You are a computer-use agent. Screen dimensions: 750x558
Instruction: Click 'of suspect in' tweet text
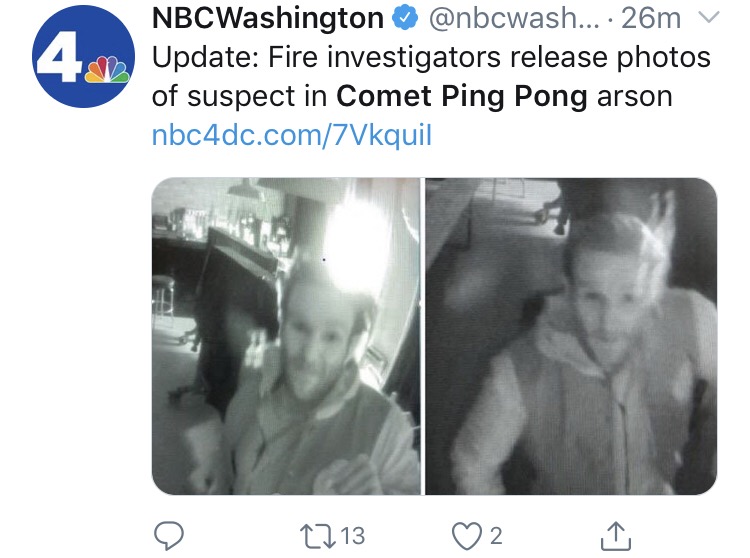(x=240, y=97)
